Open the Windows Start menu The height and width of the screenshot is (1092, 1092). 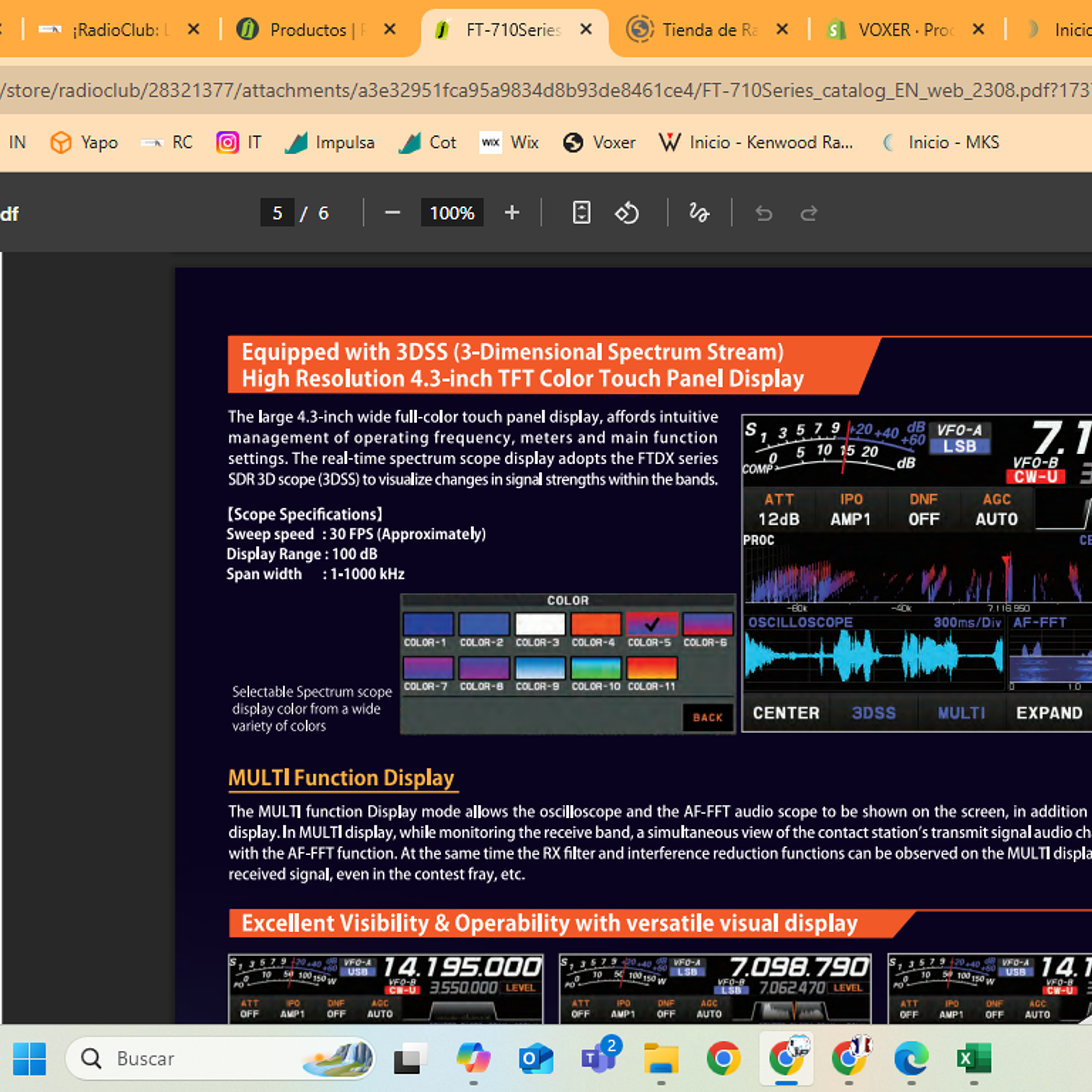[30, 1058]
